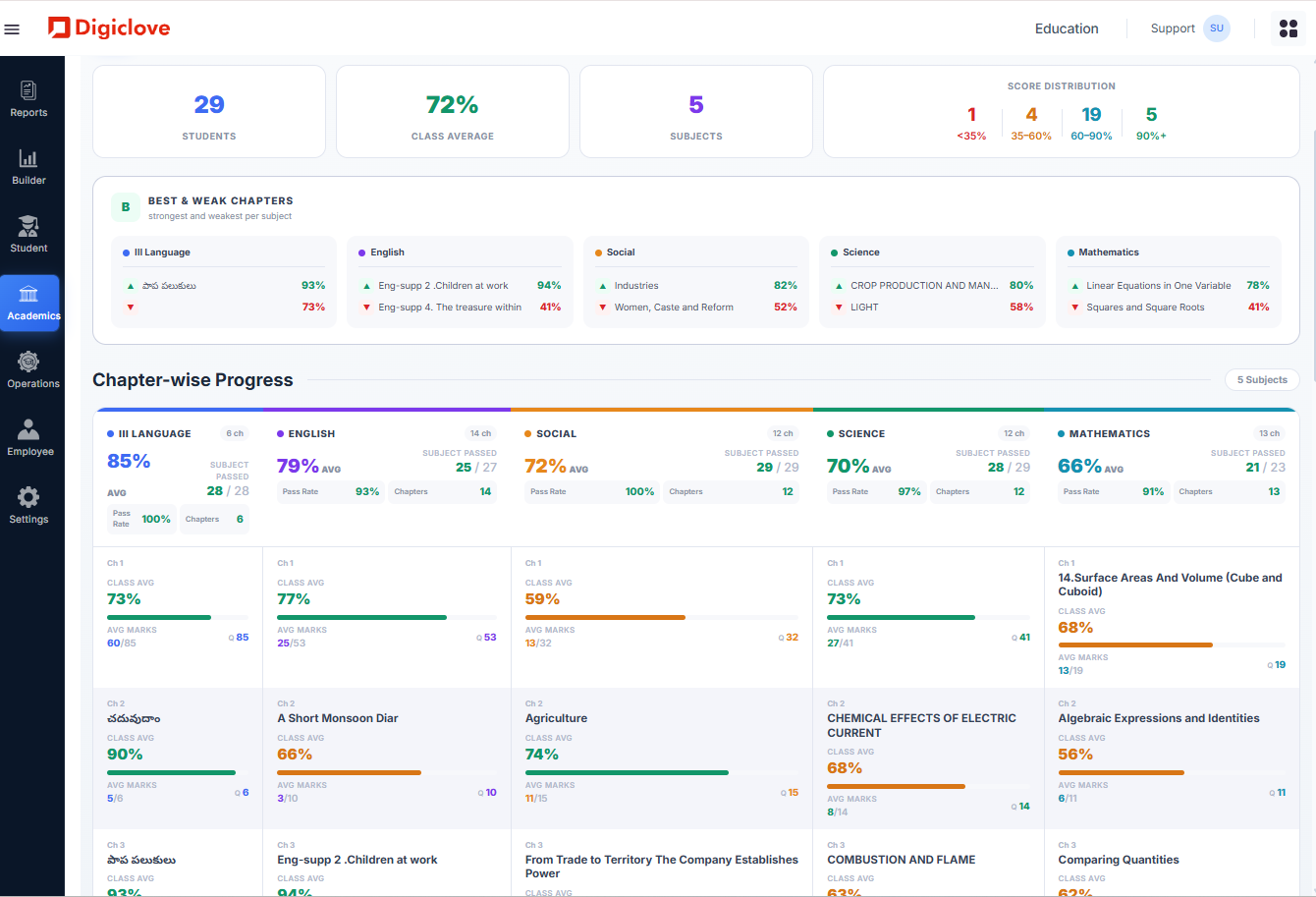
Task: Click Eng-supp 4. The treasure within row
Action: 460,307
